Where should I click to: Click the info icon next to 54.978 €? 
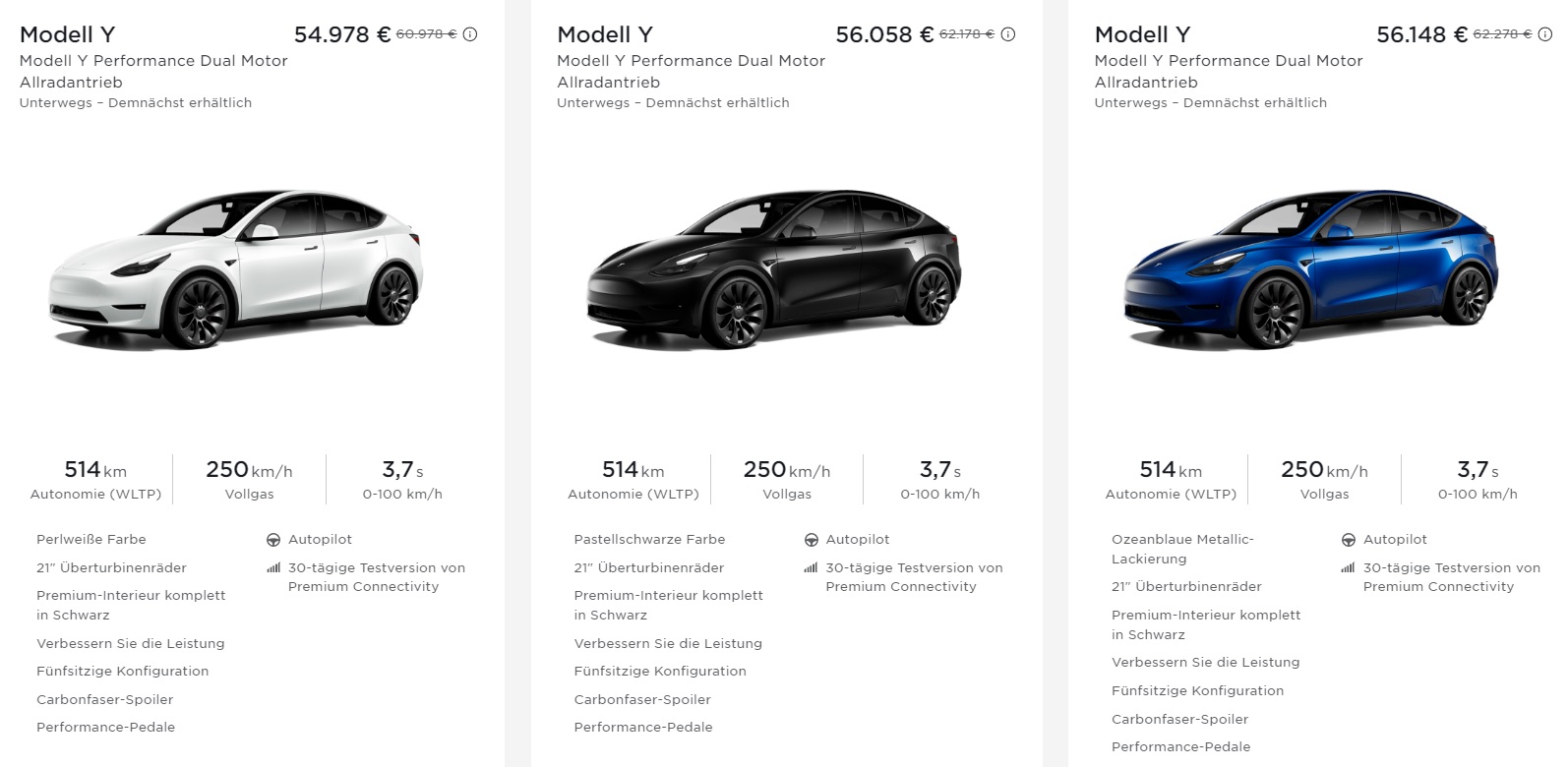coord(470,32)
